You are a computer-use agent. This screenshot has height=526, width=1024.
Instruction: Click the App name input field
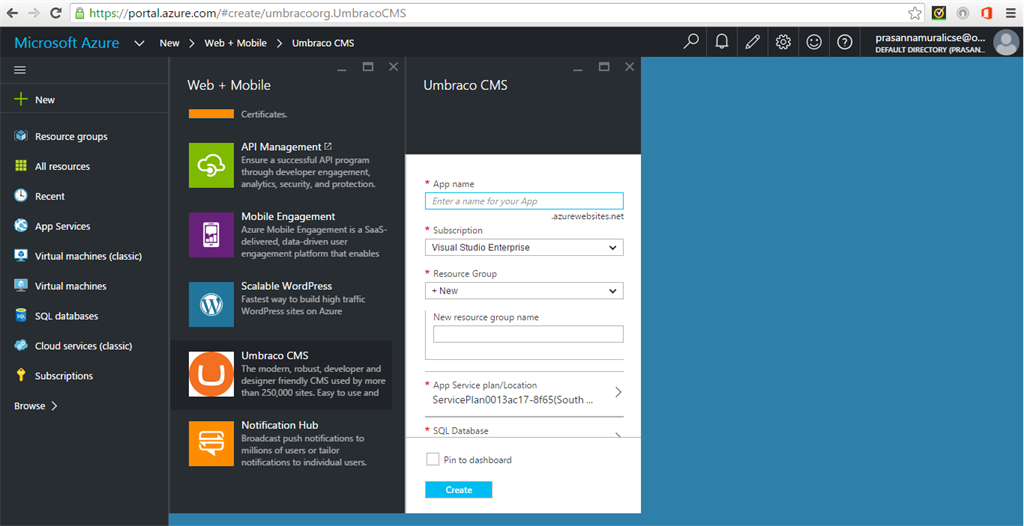tap(524, 201)
